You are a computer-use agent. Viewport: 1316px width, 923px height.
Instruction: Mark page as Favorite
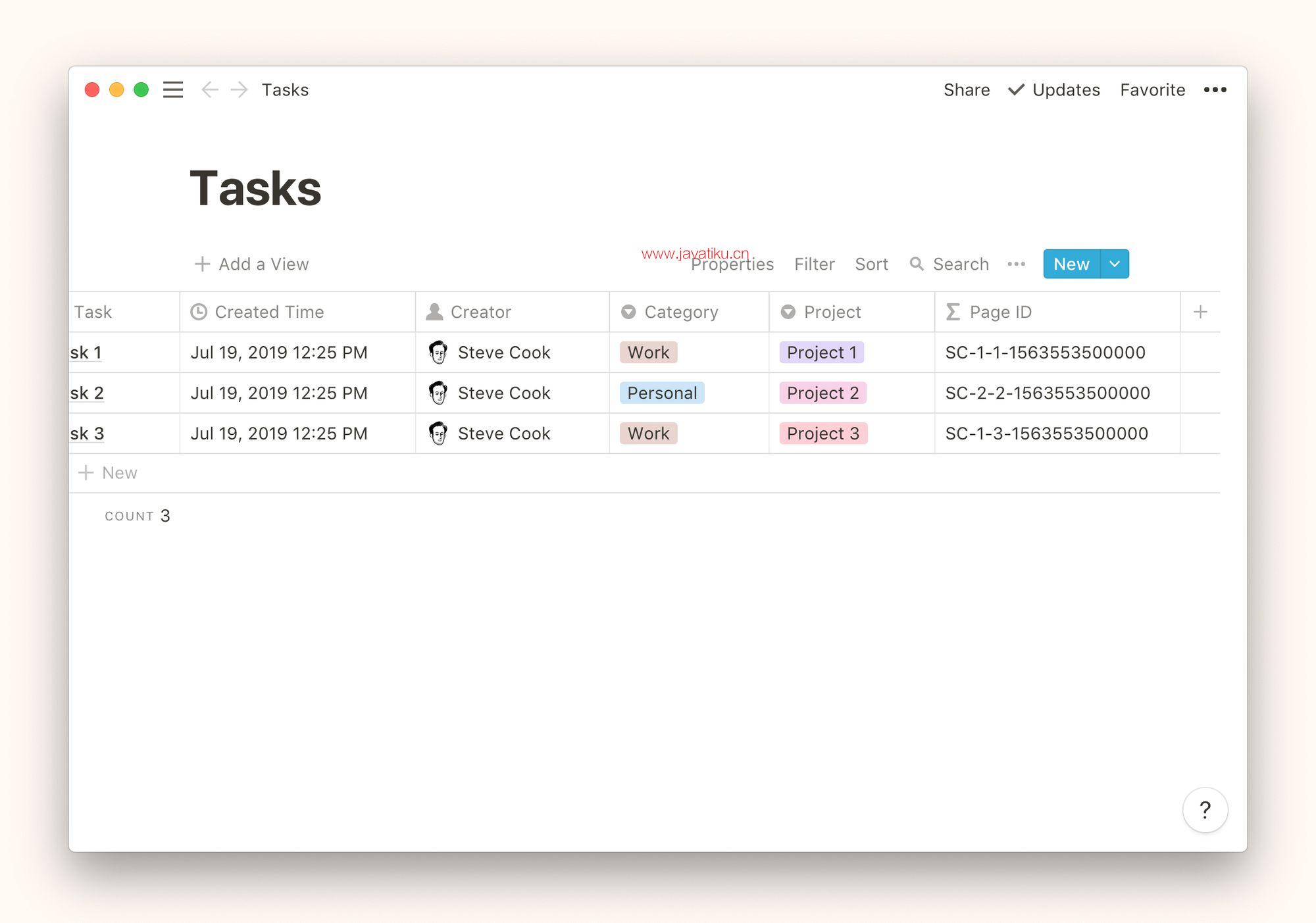1152,89
